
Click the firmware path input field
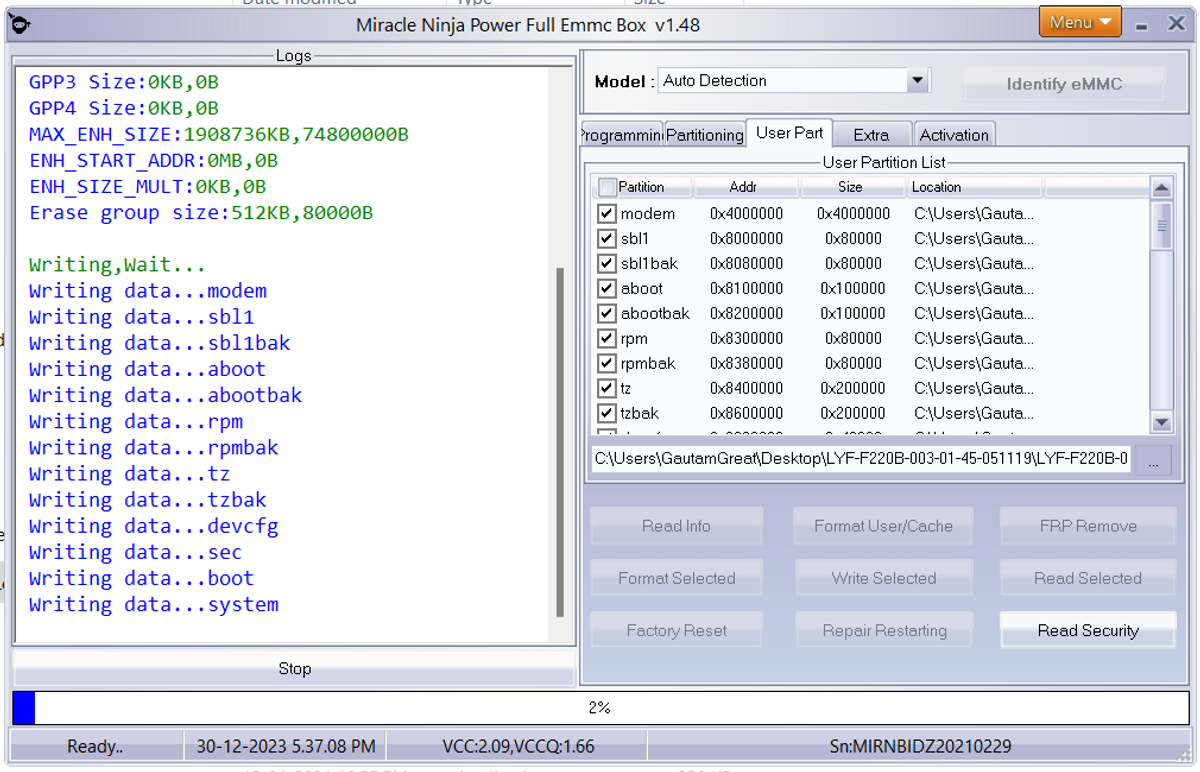(861, 459)
